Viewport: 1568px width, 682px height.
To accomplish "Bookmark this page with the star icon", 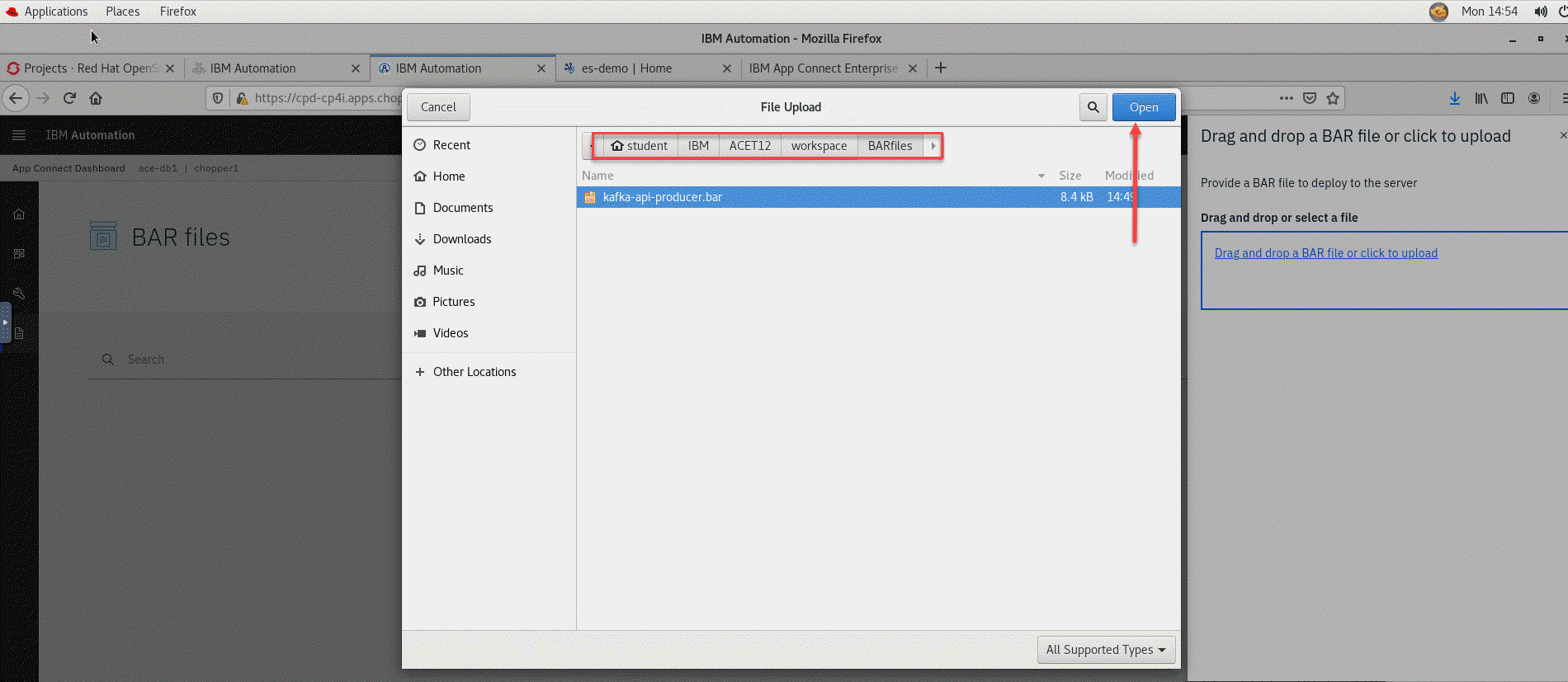I will (1332, 98).
